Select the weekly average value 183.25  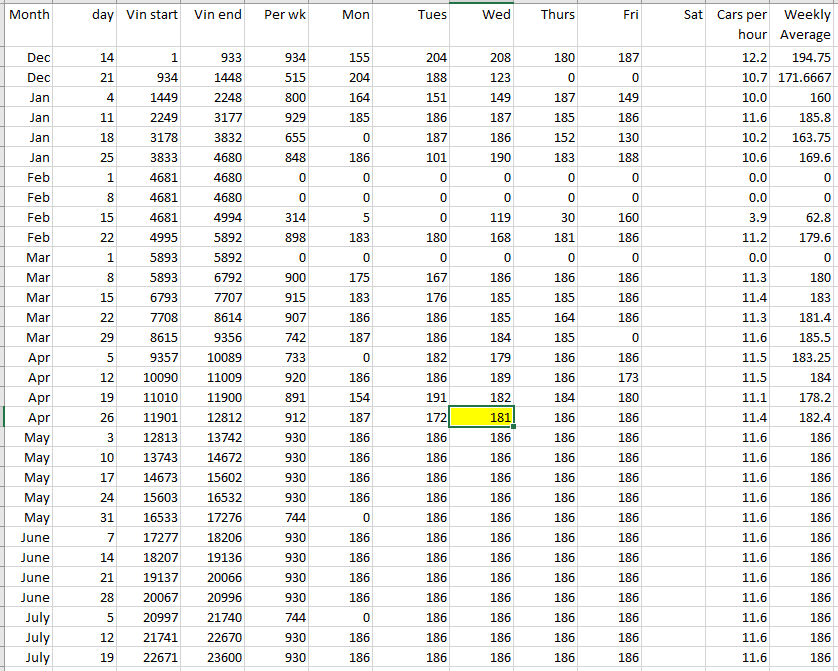[x=805, y=357]
